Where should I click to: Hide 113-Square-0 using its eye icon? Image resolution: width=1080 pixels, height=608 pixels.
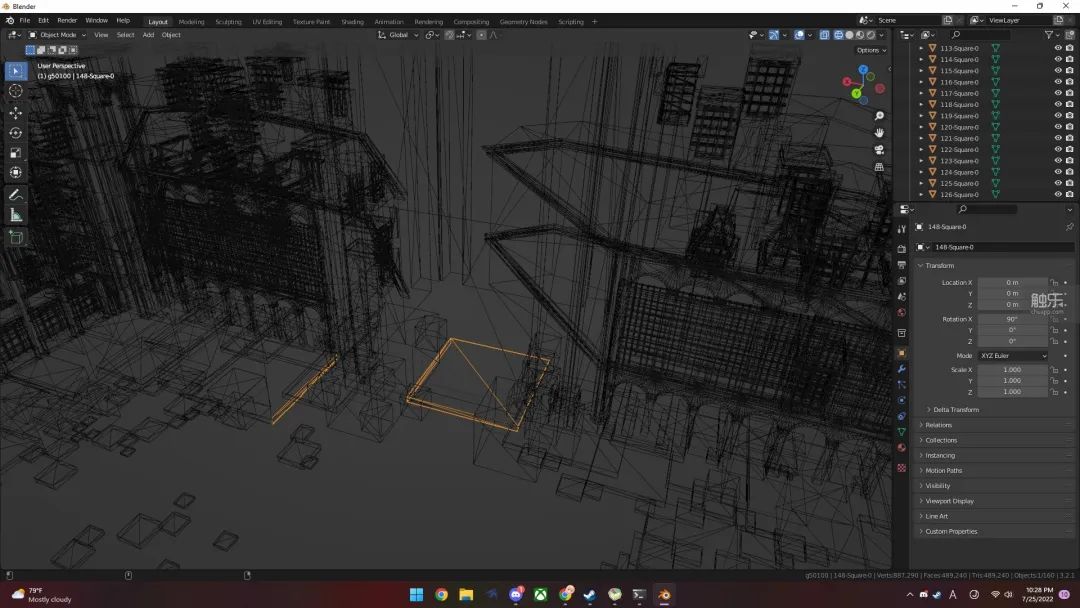tap(1058, 48)
